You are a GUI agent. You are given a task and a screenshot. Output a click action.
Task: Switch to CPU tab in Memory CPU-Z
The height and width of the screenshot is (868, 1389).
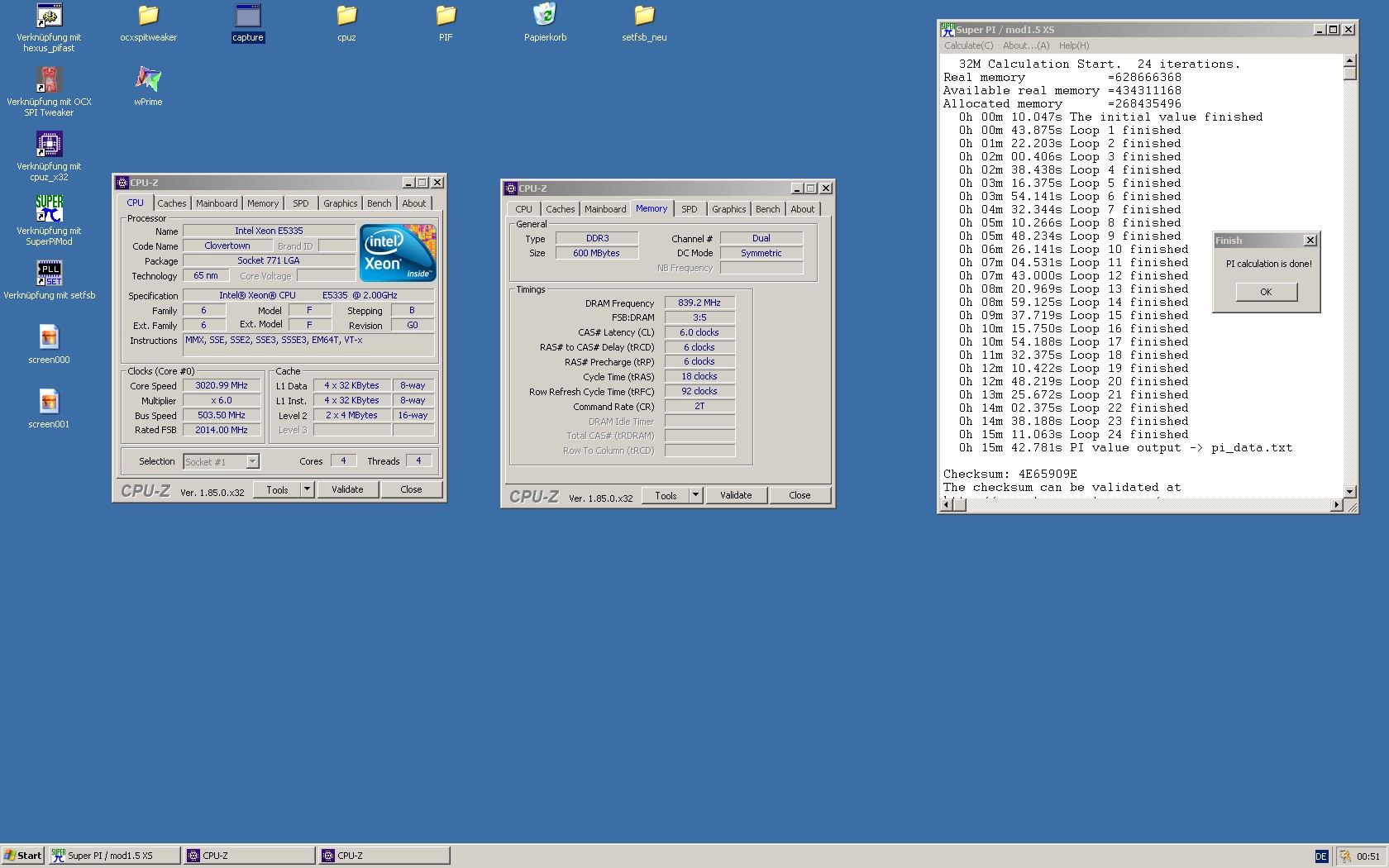point(524,209)
